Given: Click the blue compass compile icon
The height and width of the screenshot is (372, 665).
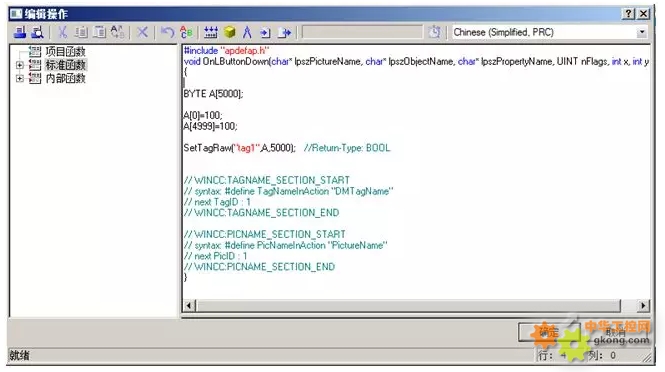Looking at the screenshot, I should (247, 32).
